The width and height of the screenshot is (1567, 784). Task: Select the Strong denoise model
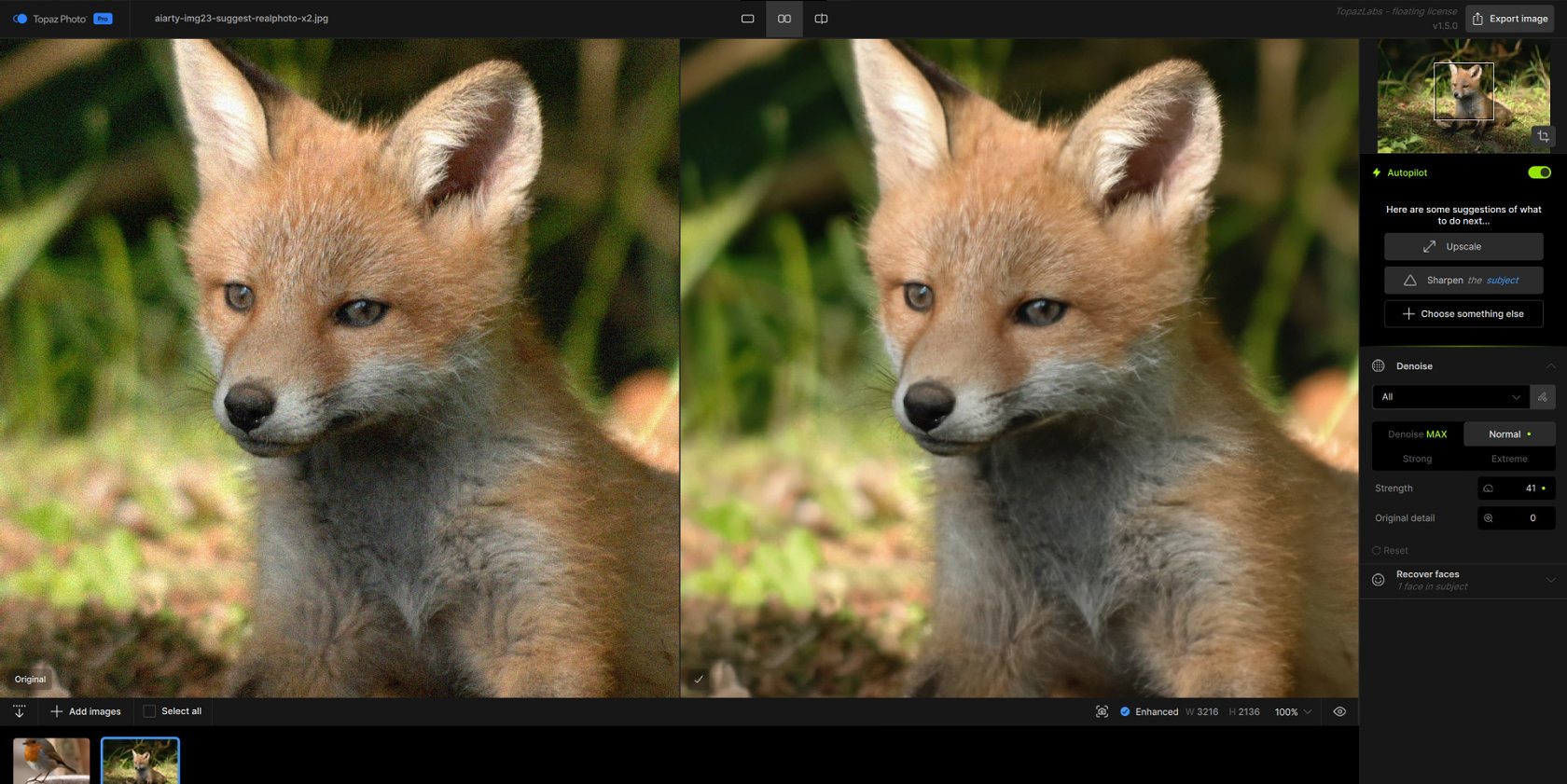(x=1418, y=459)
